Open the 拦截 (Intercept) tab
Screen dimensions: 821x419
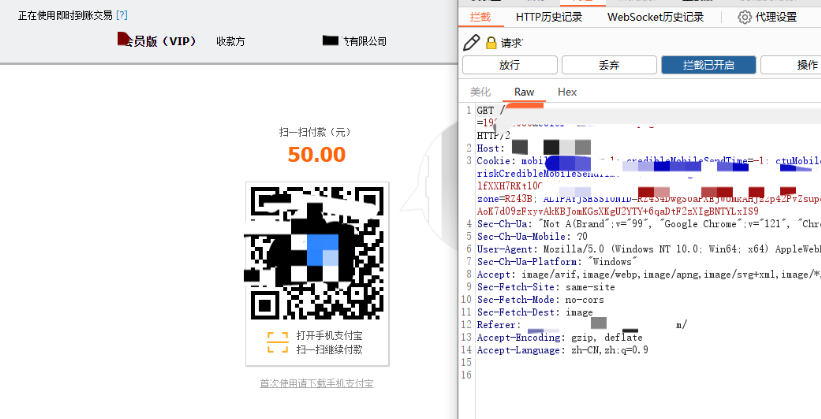480,17
